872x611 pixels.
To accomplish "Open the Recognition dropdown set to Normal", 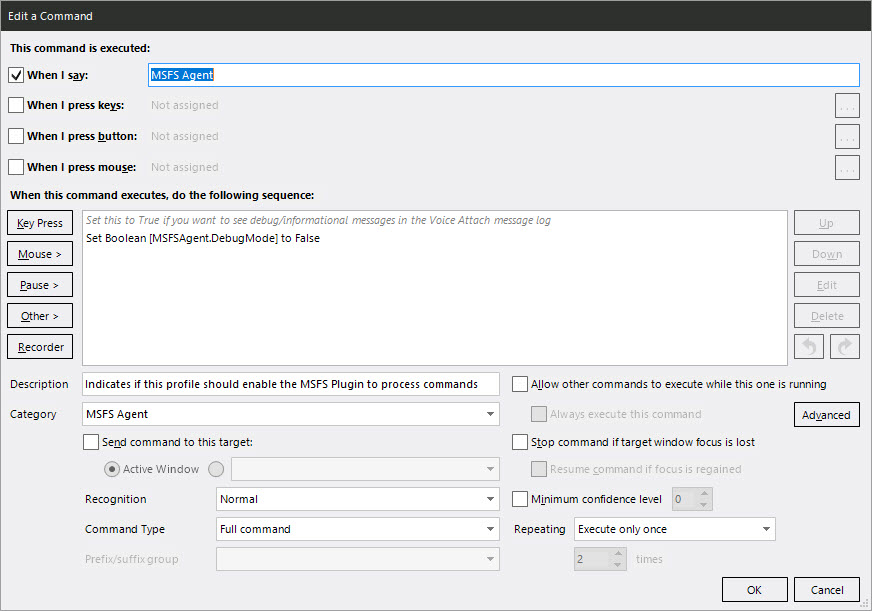I will [358, 499].
